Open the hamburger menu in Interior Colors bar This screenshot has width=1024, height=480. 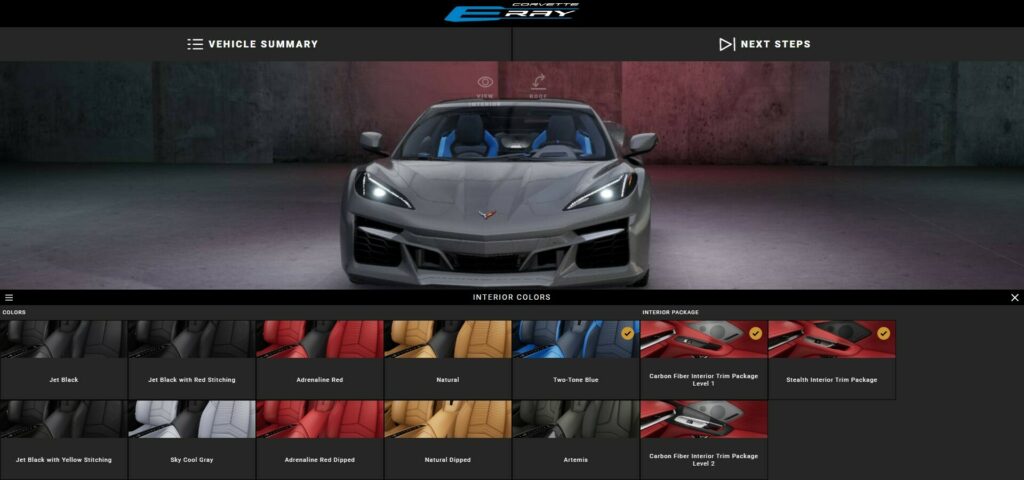[x=9, y=297]
